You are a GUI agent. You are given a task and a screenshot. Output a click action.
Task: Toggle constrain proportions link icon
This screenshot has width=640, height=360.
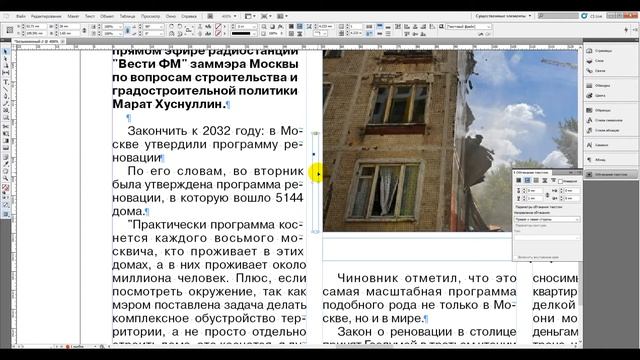(84, 30)
